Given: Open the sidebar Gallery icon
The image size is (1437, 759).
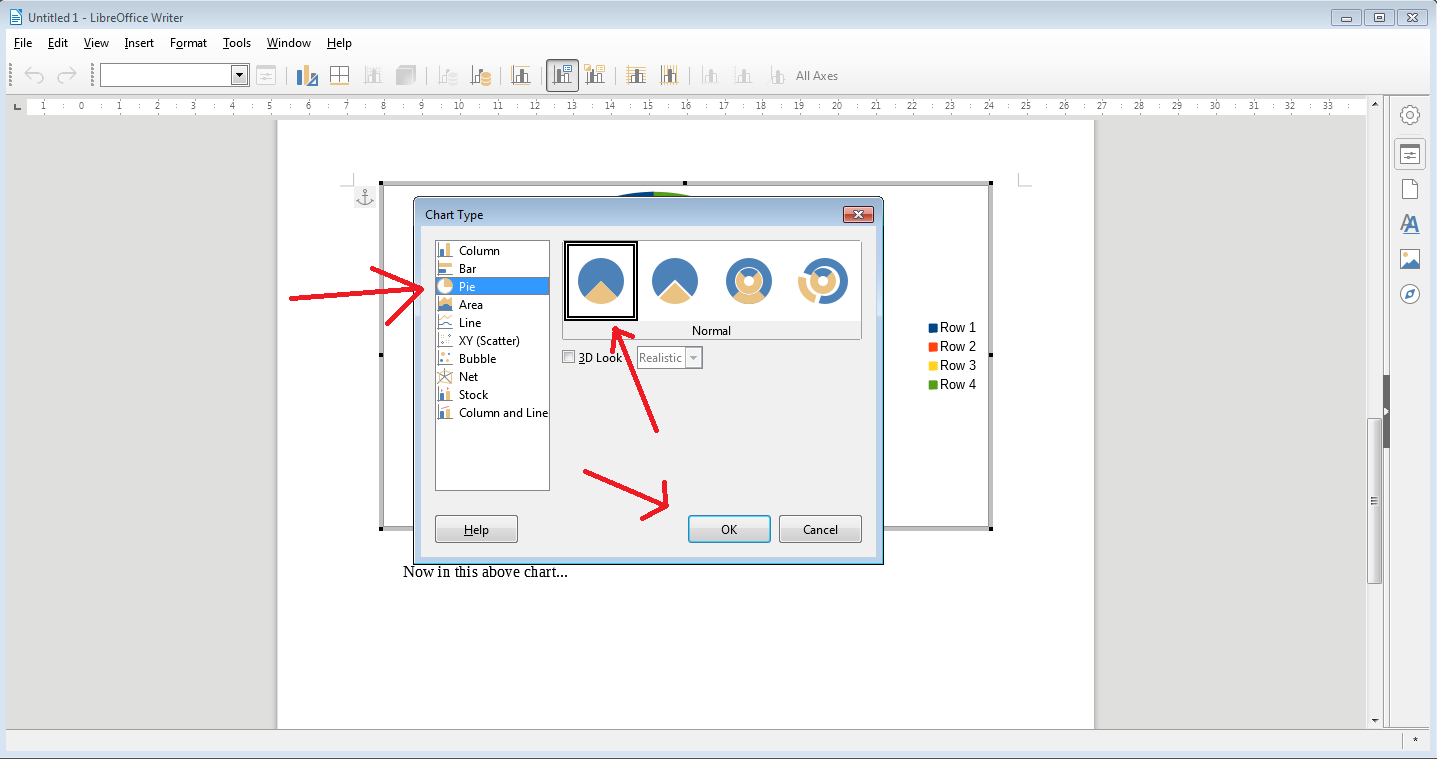Looking at the screenshot, I should 1410,260.
